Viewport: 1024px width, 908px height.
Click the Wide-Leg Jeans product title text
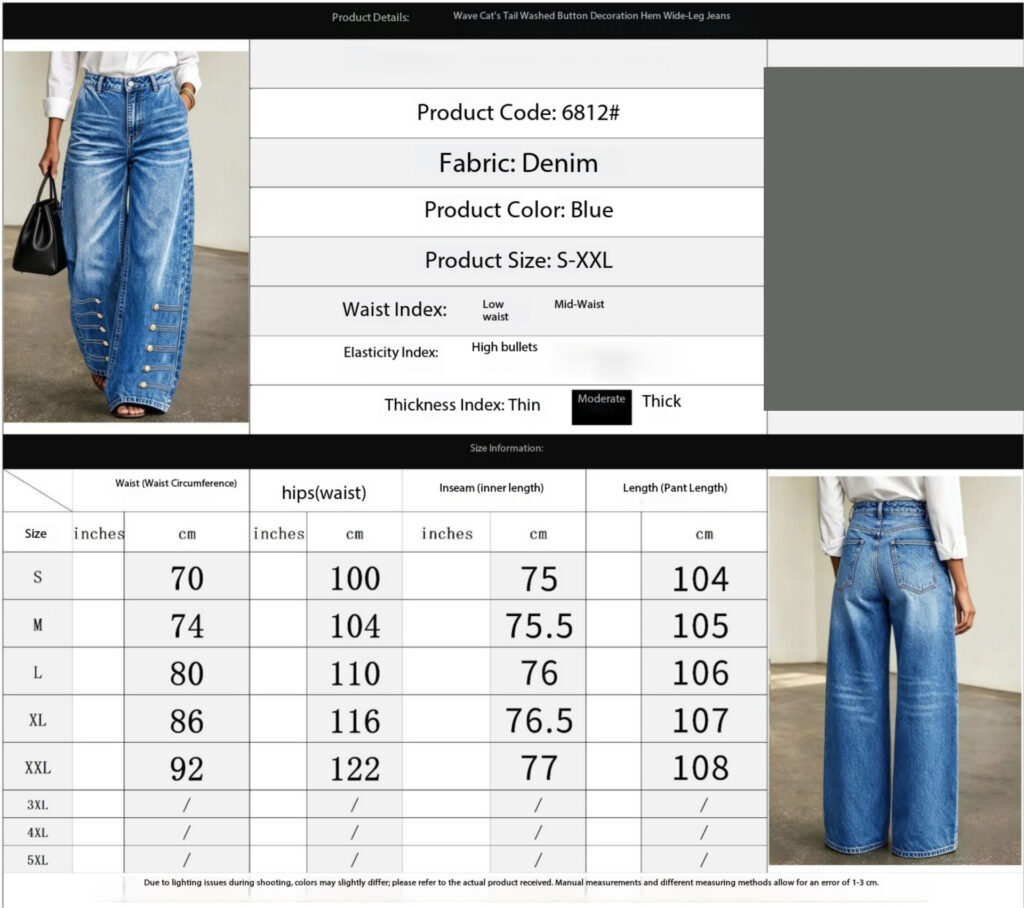(592, 16)
